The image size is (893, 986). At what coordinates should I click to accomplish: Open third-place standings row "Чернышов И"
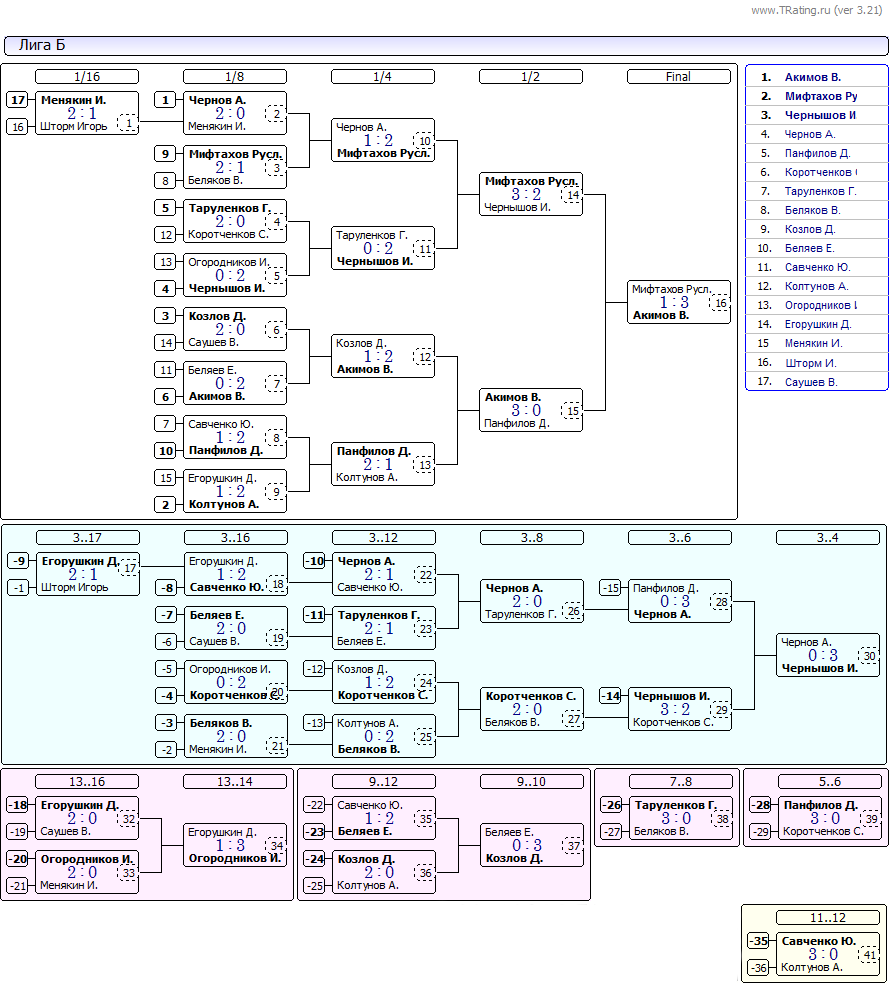point(816,115)
